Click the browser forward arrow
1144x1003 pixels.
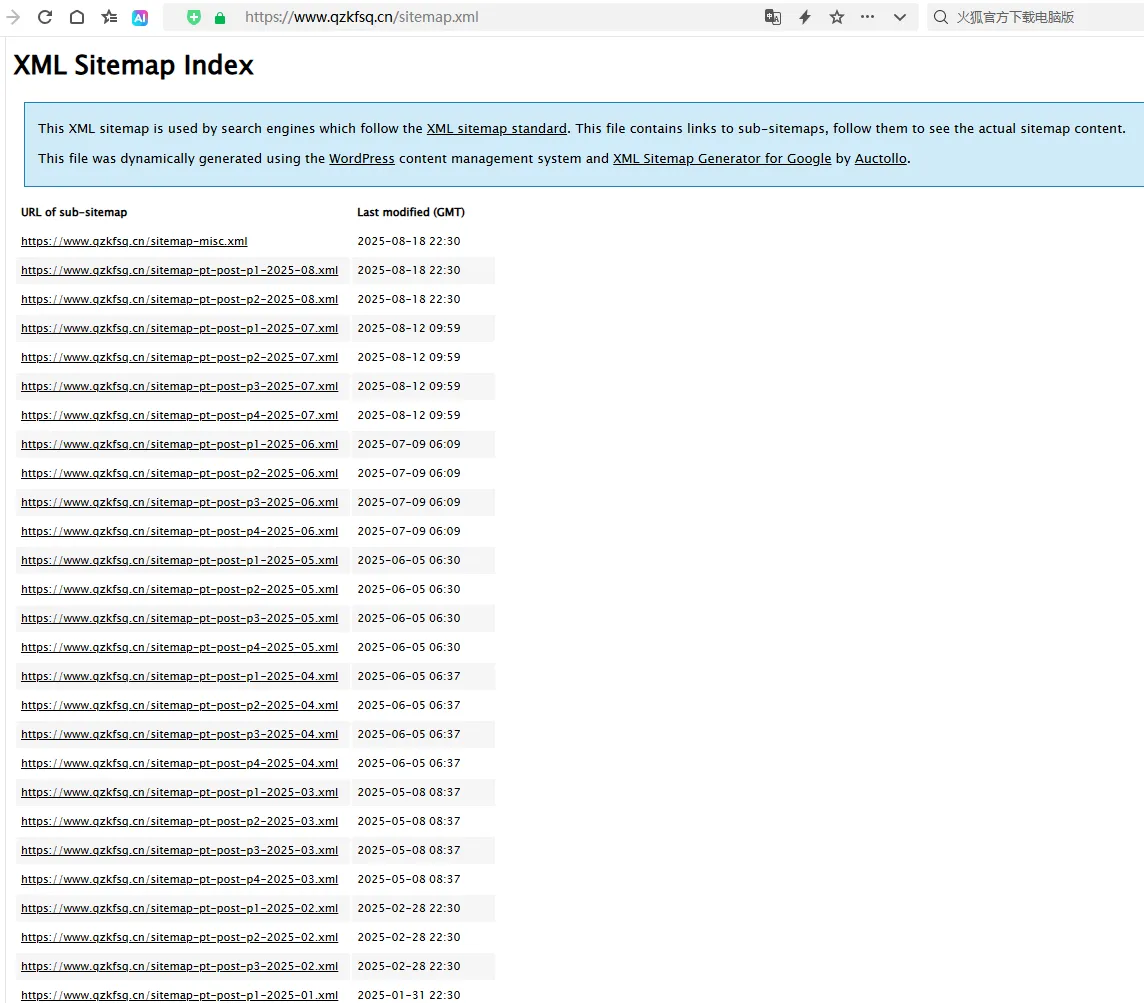[x=13, y=17]
